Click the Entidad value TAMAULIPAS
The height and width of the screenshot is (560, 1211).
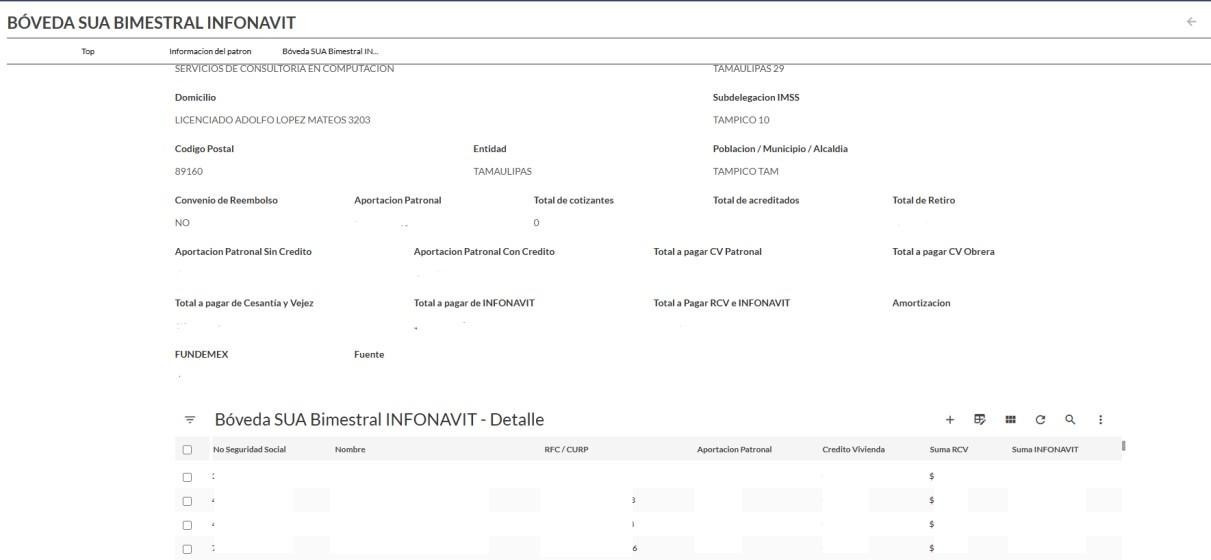tap(502, 171)
